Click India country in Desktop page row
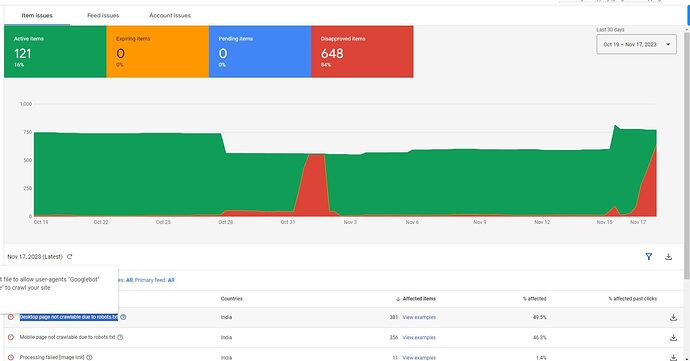Screen dimensions: 690x361 pos(226,317)
